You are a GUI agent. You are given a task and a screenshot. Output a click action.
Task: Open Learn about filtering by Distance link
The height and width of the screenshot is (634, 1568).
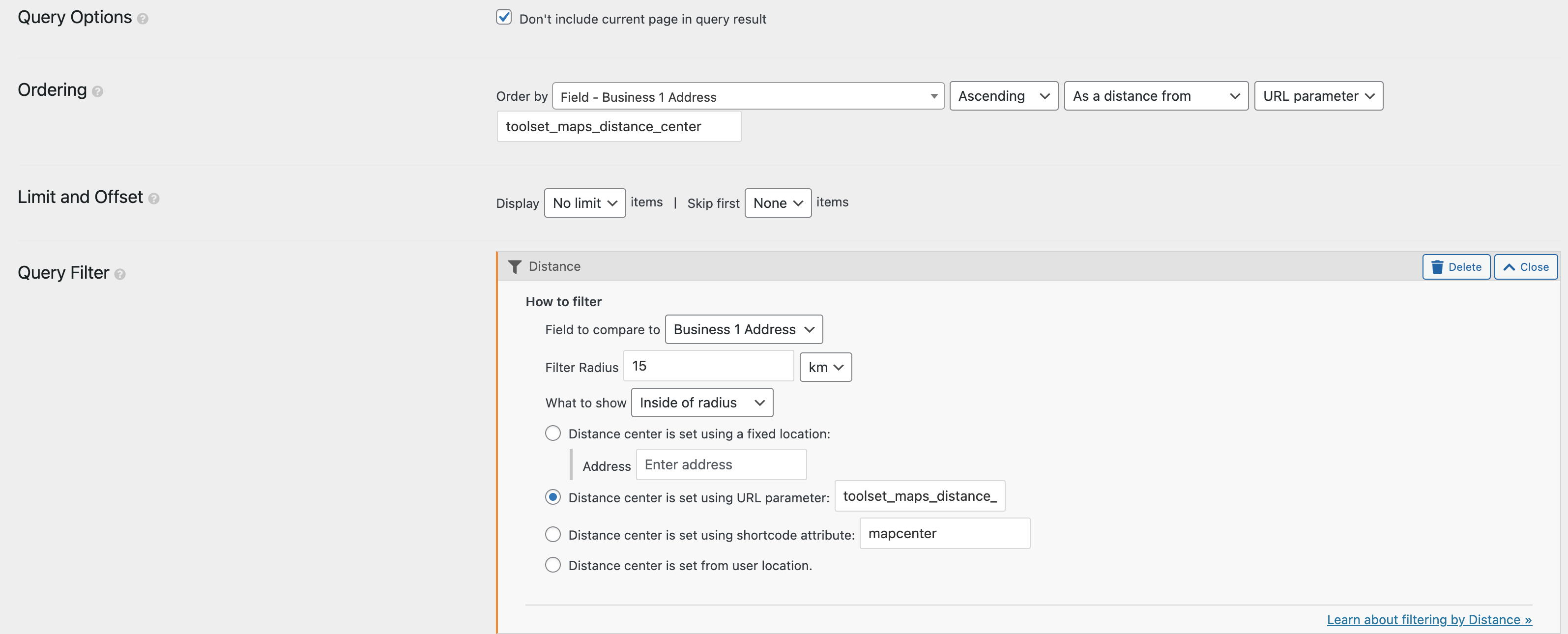coord(1428,619)
